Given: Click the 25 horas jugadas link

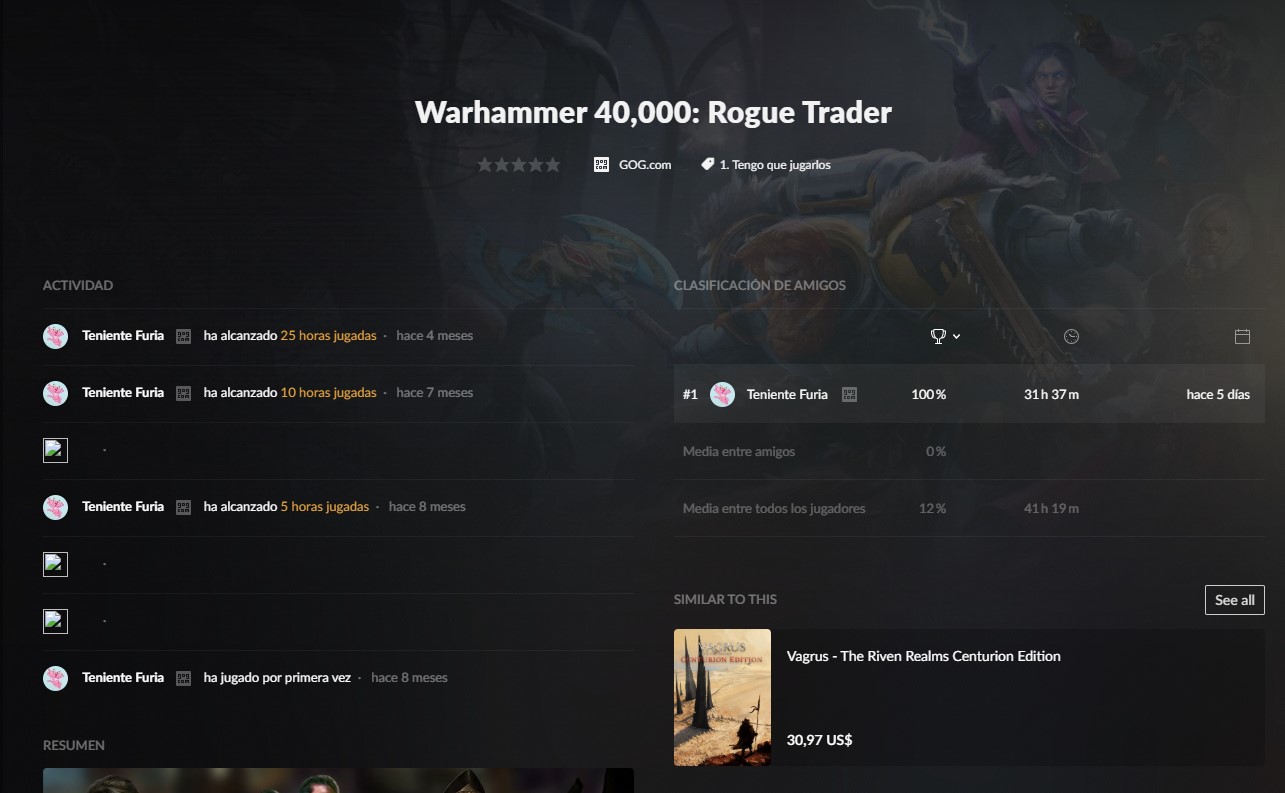Looking at the screenshot, I should click(x=328, y=336).
